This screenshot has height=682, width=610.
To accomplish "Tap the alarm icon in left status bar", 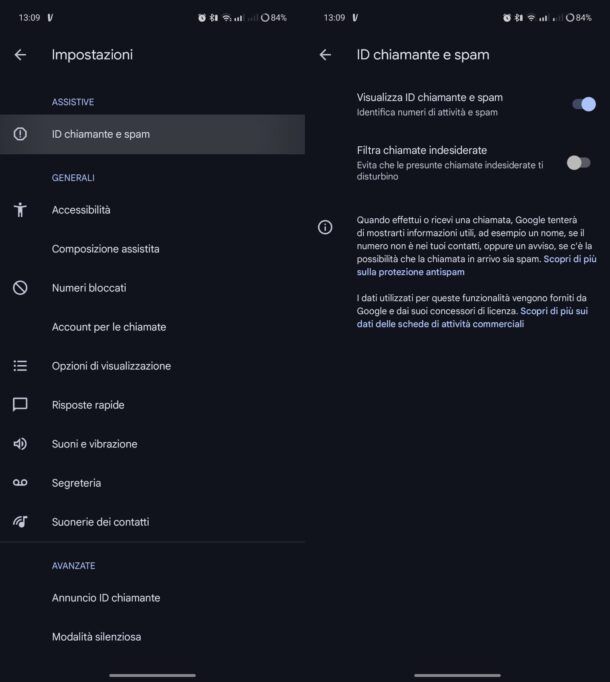I will coord(201,18).
